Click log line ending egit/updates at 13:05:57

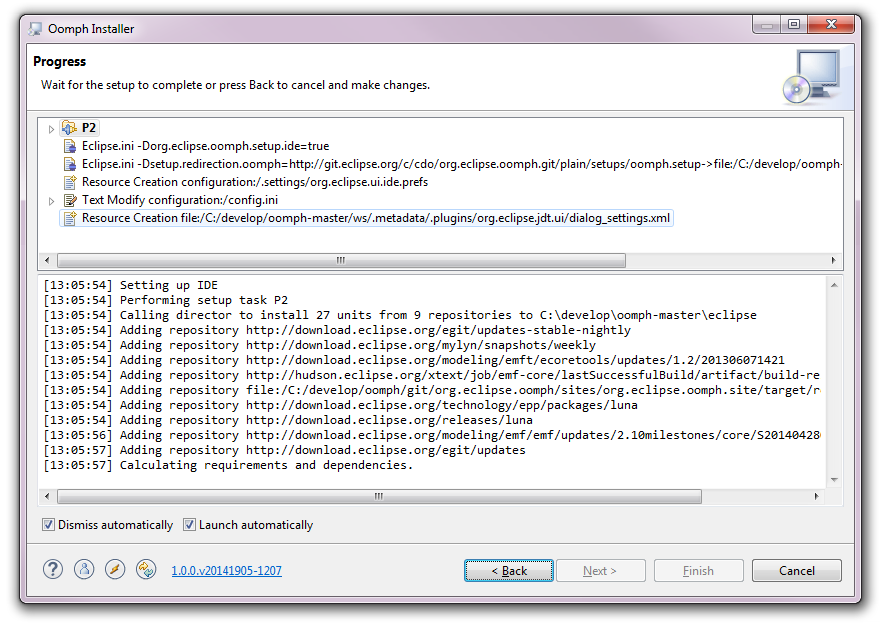coord(285,450)
